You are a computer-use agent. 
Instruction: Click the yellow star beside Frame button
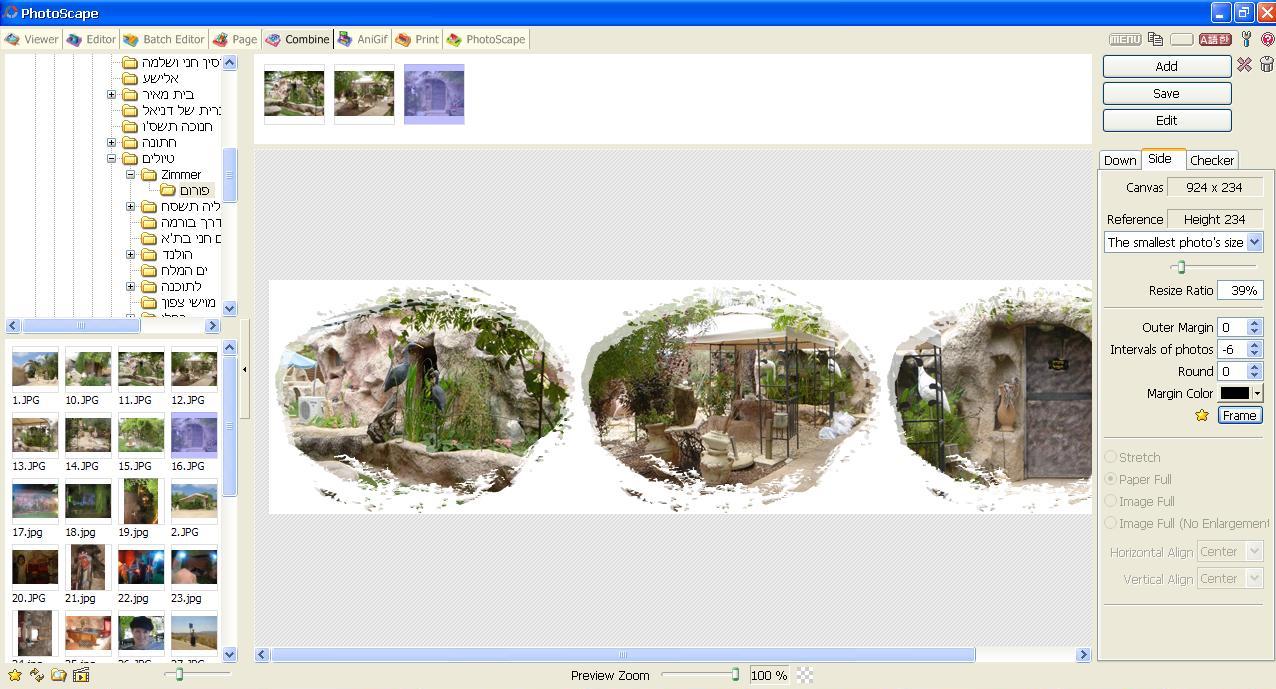point(1202,415)
